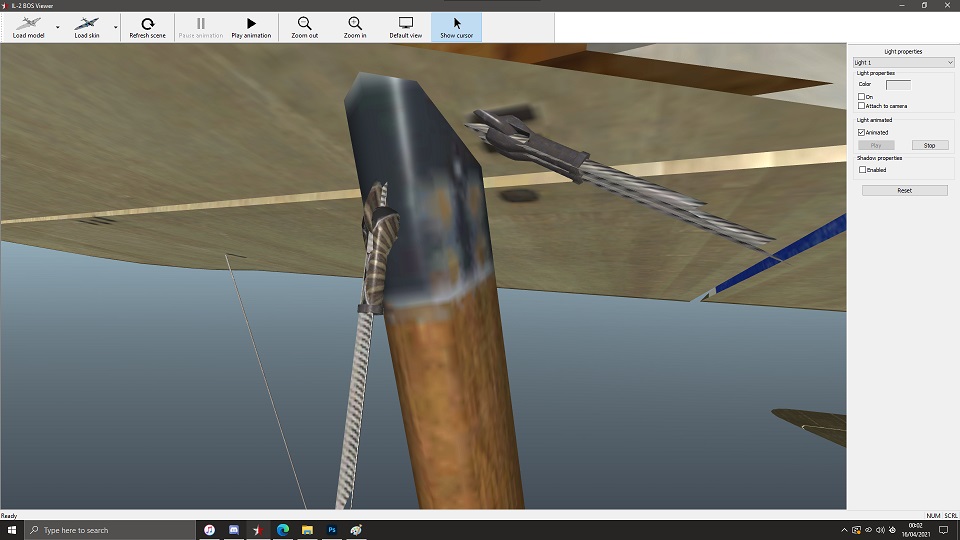Expand the Load model dropdown arrow
The width and height of the screenshot is (960, 540).
(x=57, y=28)
